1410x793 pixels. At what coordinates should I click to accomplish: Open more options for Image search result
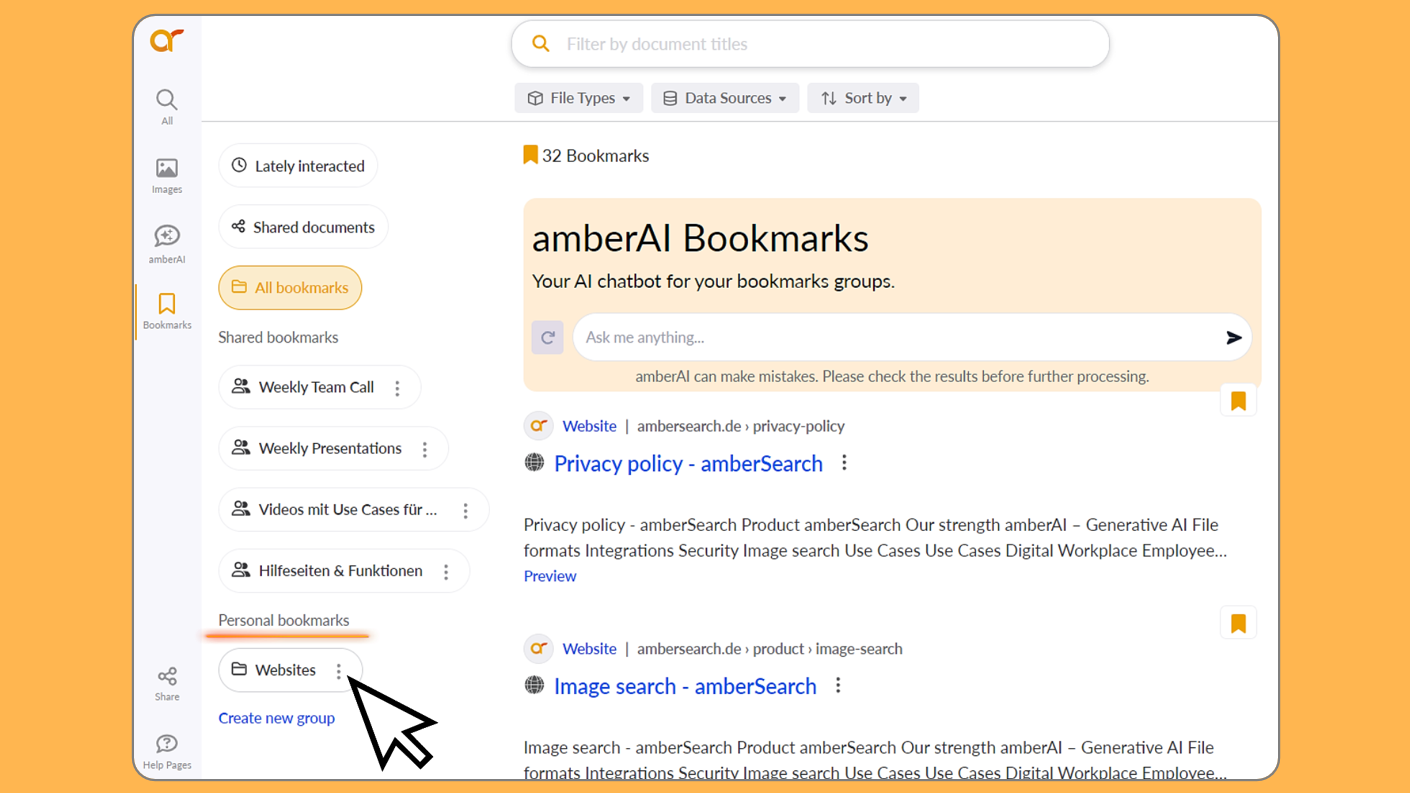click(x=839, y=686)
